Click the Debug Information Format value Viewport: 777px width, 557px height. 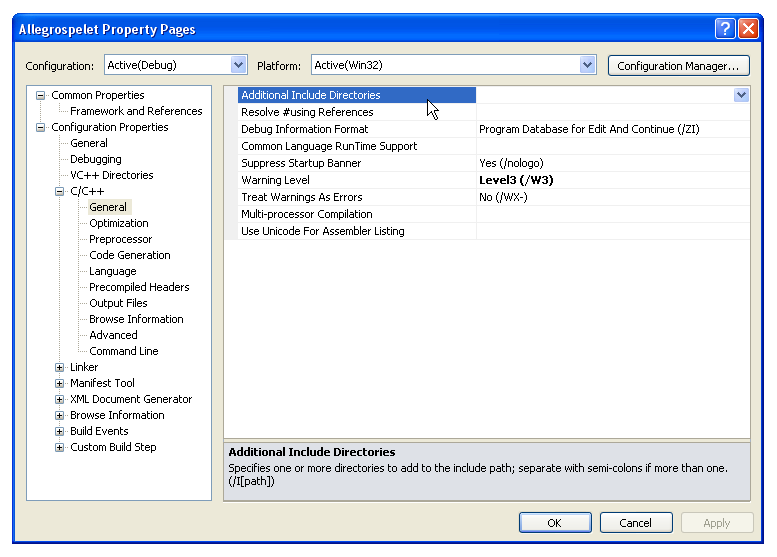tap(589, 129)
